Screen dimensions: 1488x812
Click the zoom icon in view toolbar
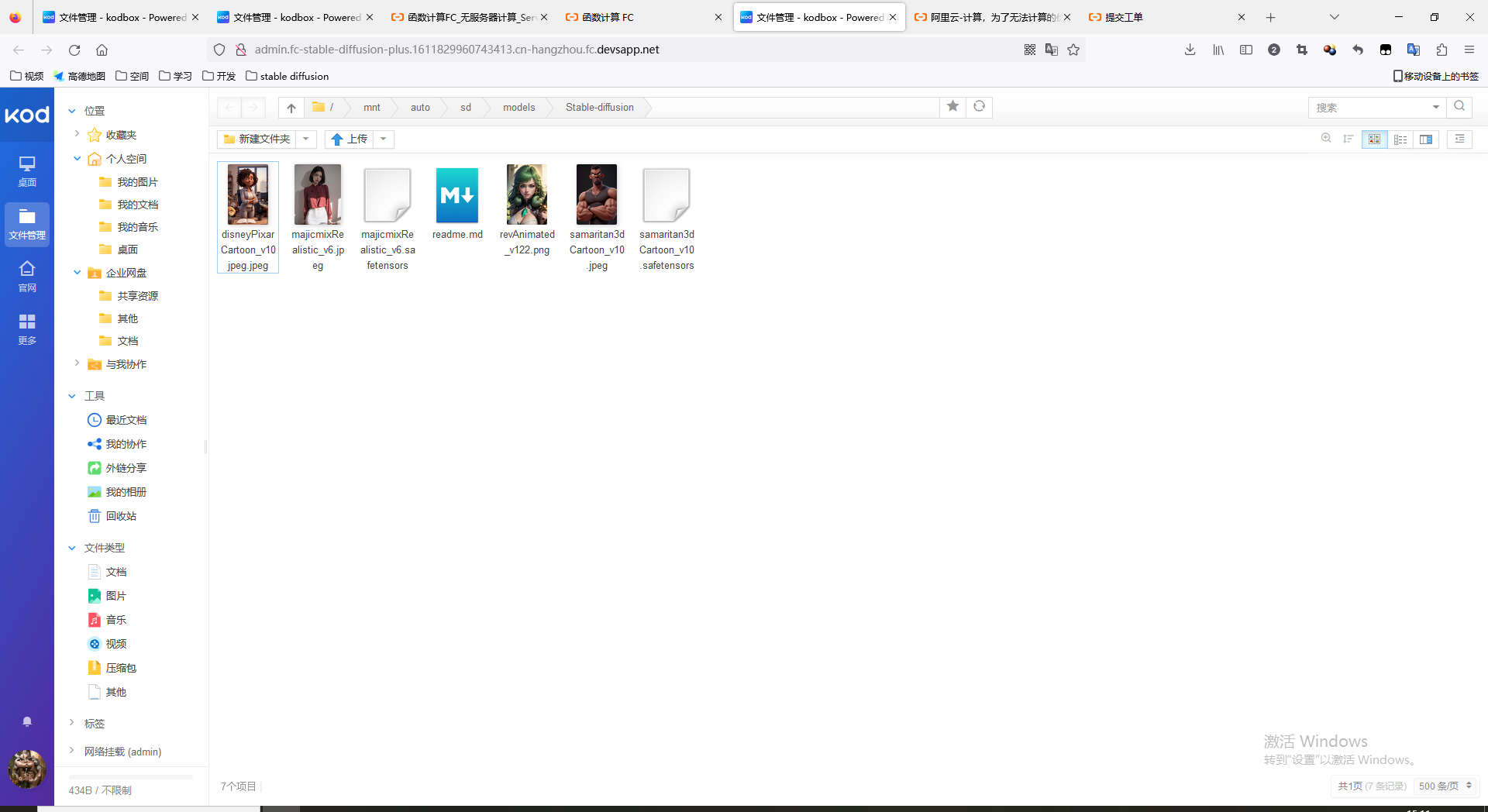click(x=1326, y=139)
